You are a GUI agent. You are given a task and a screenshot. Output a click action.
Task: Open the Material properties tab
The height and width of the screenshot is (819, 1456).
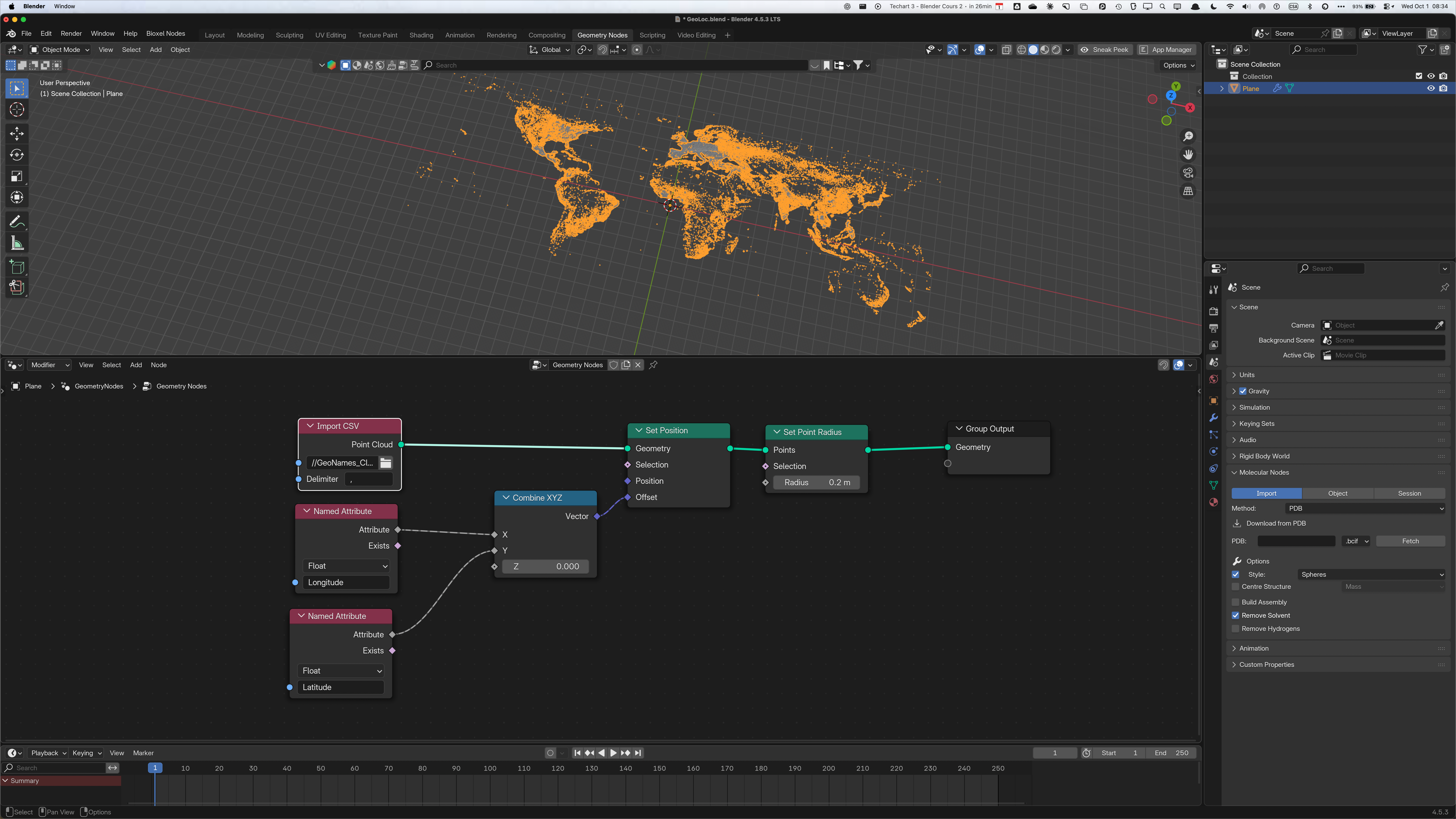(1214, 502)
